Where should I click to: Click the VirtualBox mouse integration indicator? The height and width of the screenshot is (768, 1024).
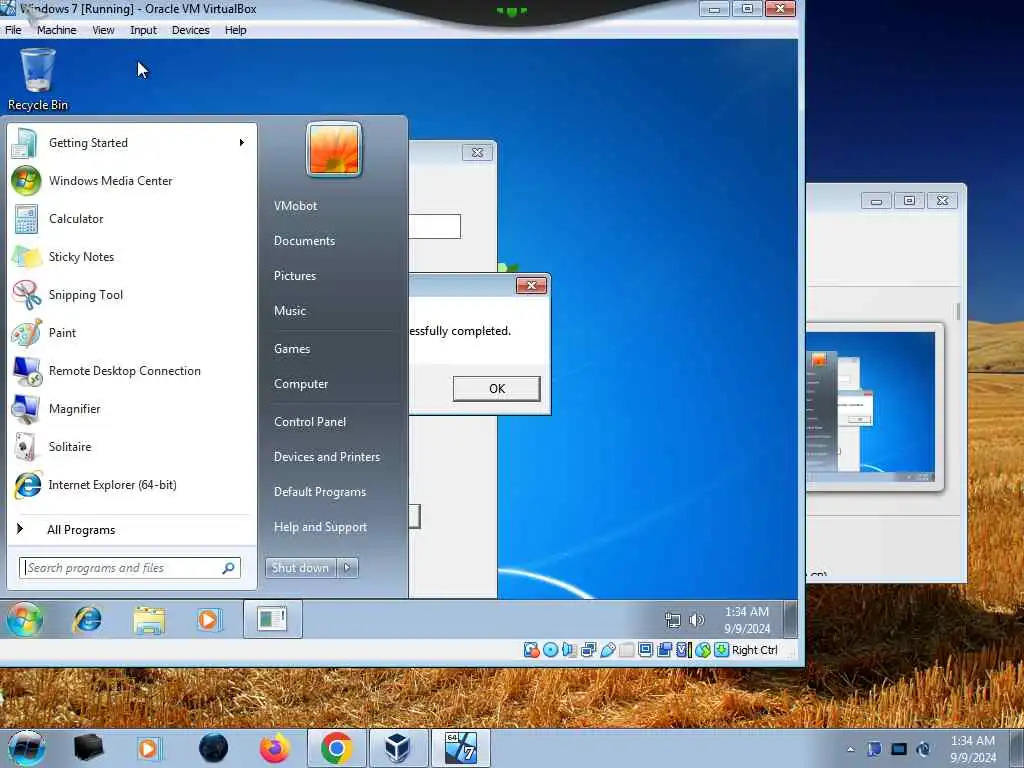(x=703, y=650)
